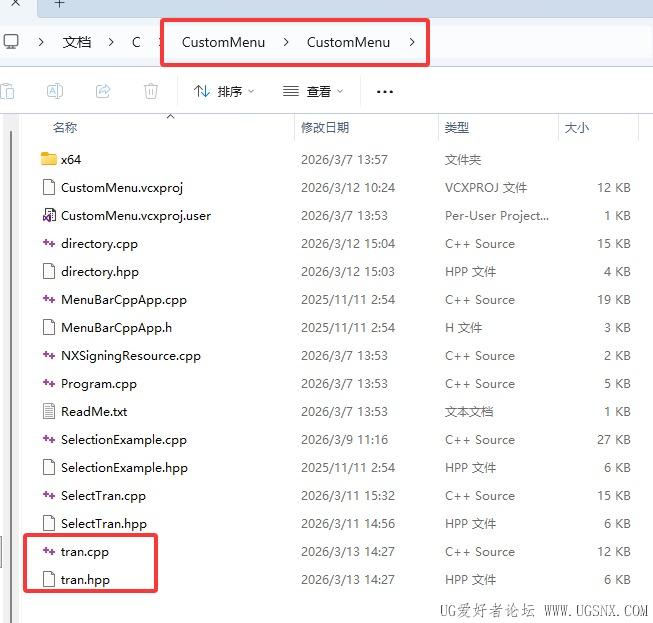Select the file SelectTran.cpp
Viewport: 653px width, 623px height.
(x=103, y=496)
